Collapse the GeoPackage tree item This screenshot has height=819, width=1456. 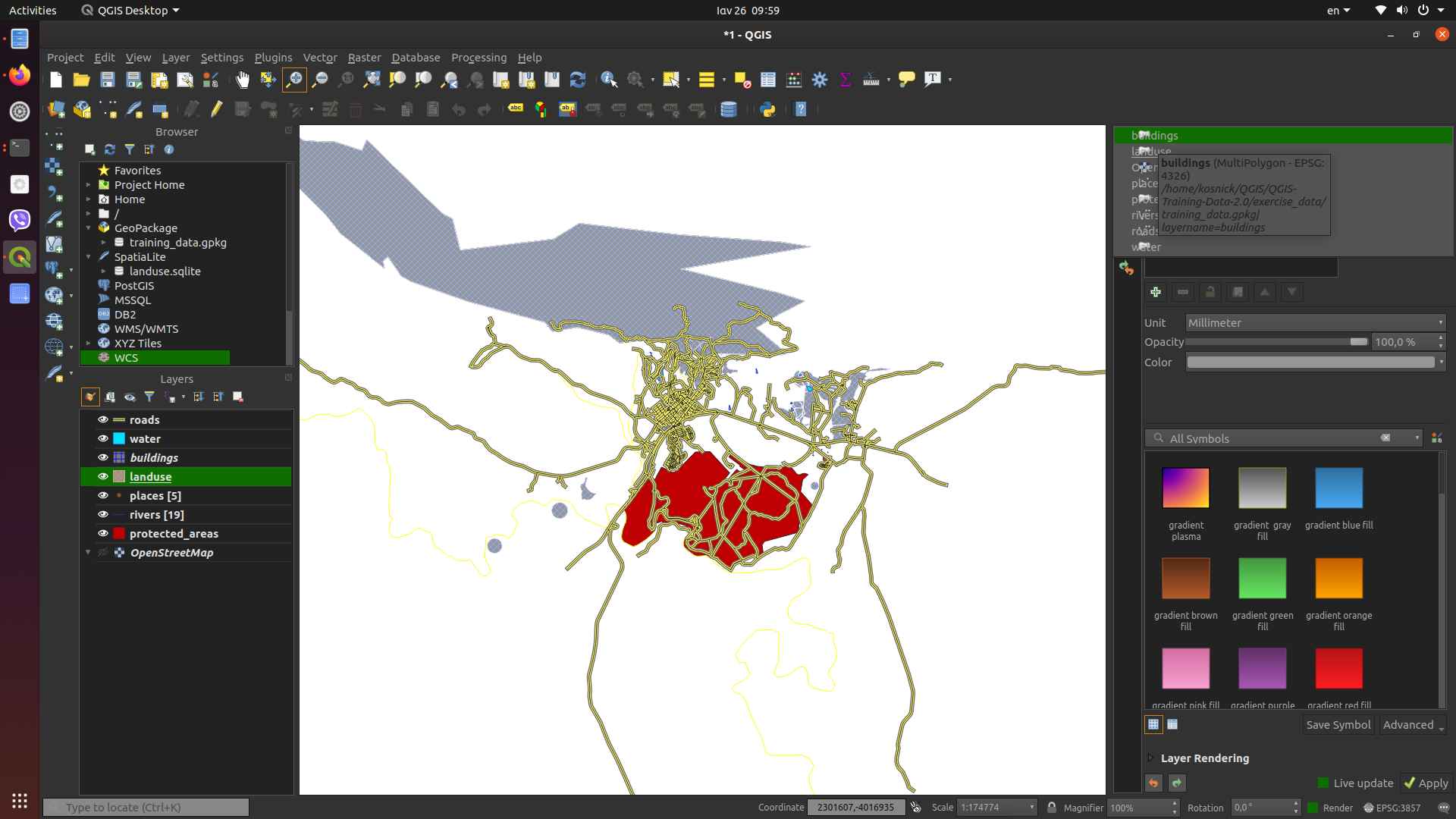(x=87, y=227)
